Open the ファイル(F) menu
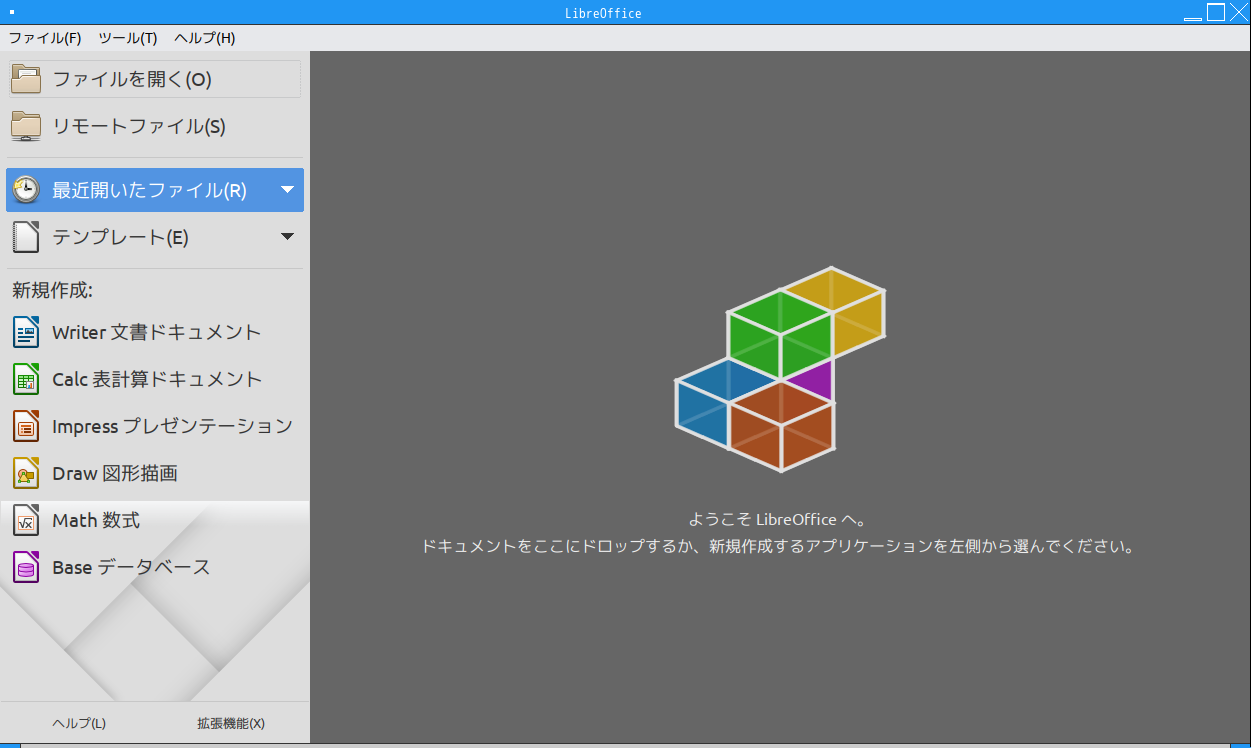The width and height of the screenshot is (1251, 748). click(x=45, y=38)
